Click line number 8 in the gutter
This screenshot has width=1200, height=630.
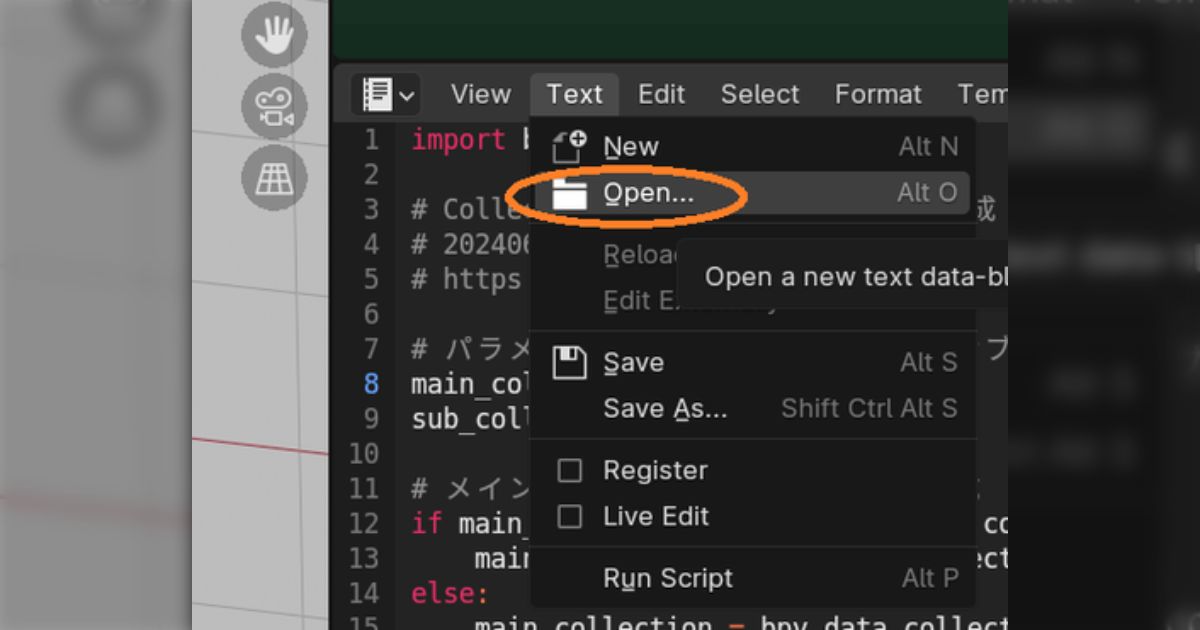coord(371,384)
